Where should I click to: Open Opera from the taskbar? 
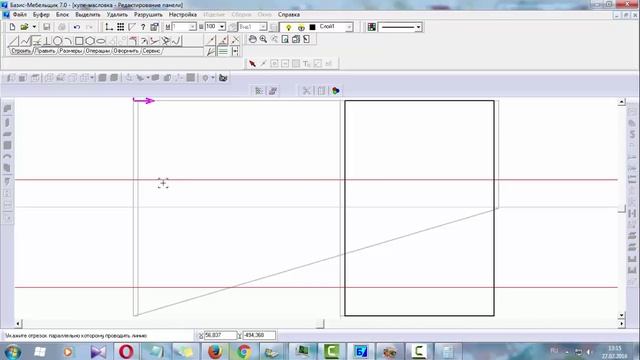(x=126, y=351)
